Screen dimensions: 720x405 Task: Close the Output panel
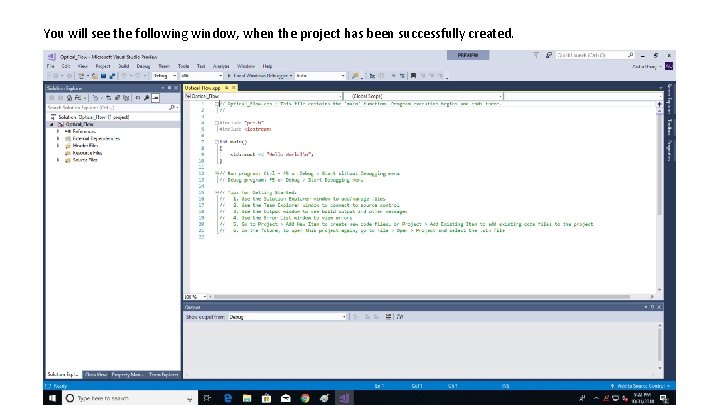[x=659, y=307]
